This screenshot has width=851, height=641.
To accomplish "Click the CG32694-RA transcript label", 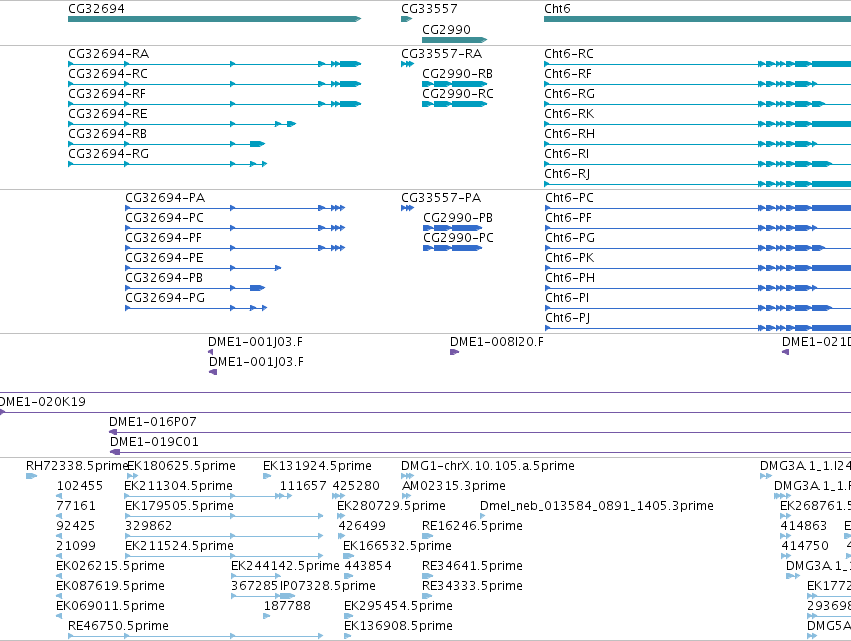I will (x=109, y=54).
